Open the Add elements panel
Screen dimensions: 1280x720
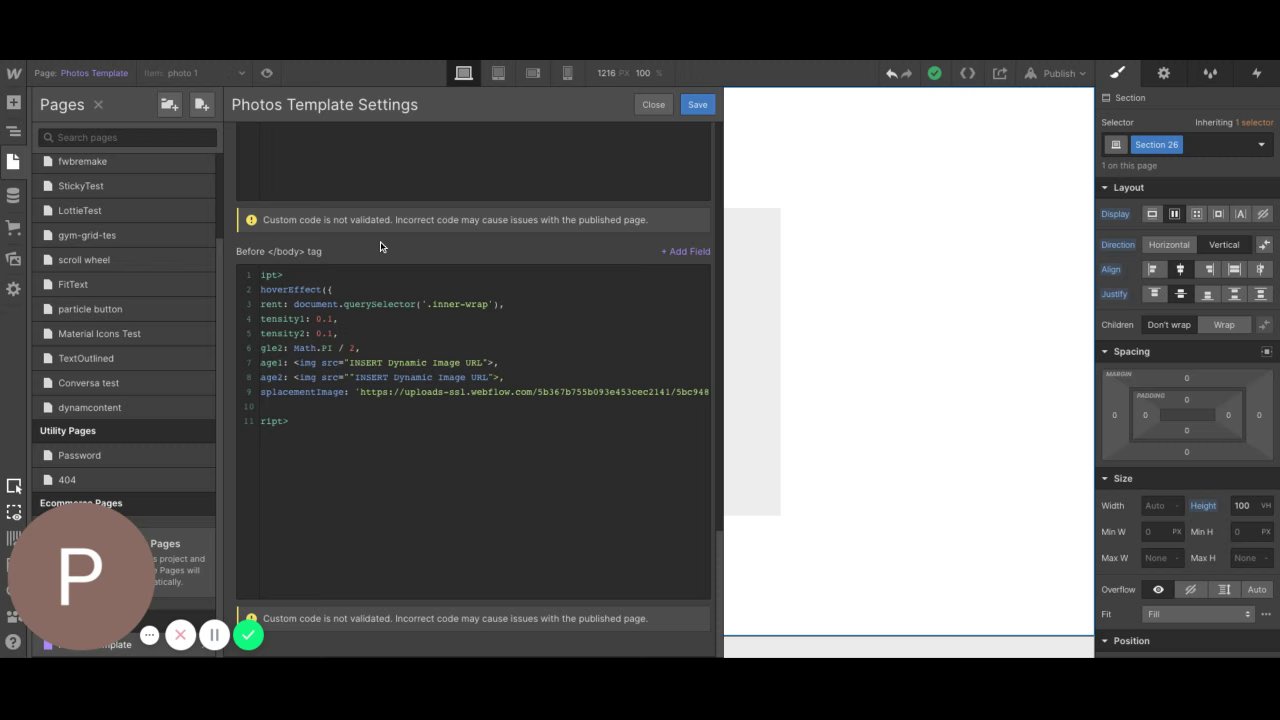(x=13, y=103)
